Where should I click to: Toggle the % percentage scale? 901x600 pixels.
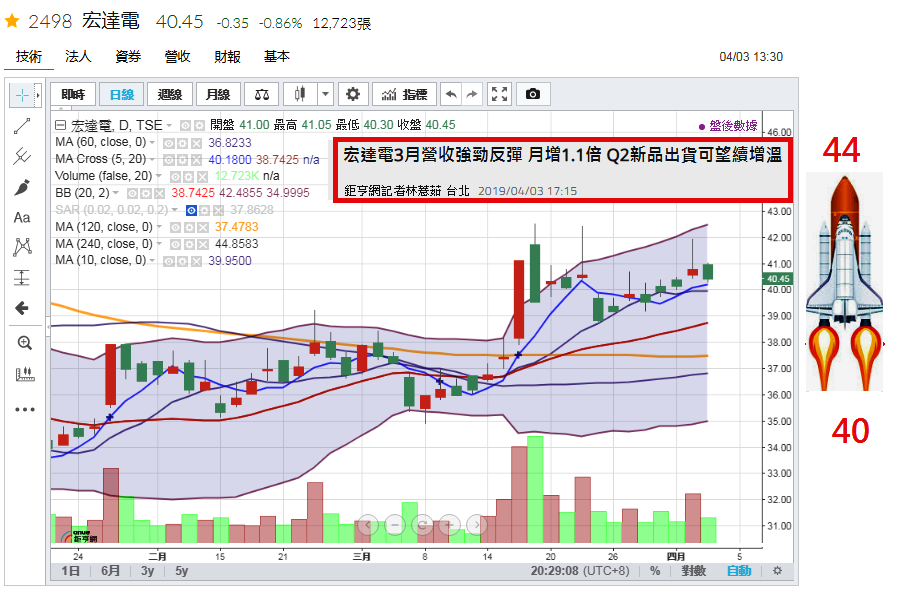pyautogui.click(x=655, y=571)
